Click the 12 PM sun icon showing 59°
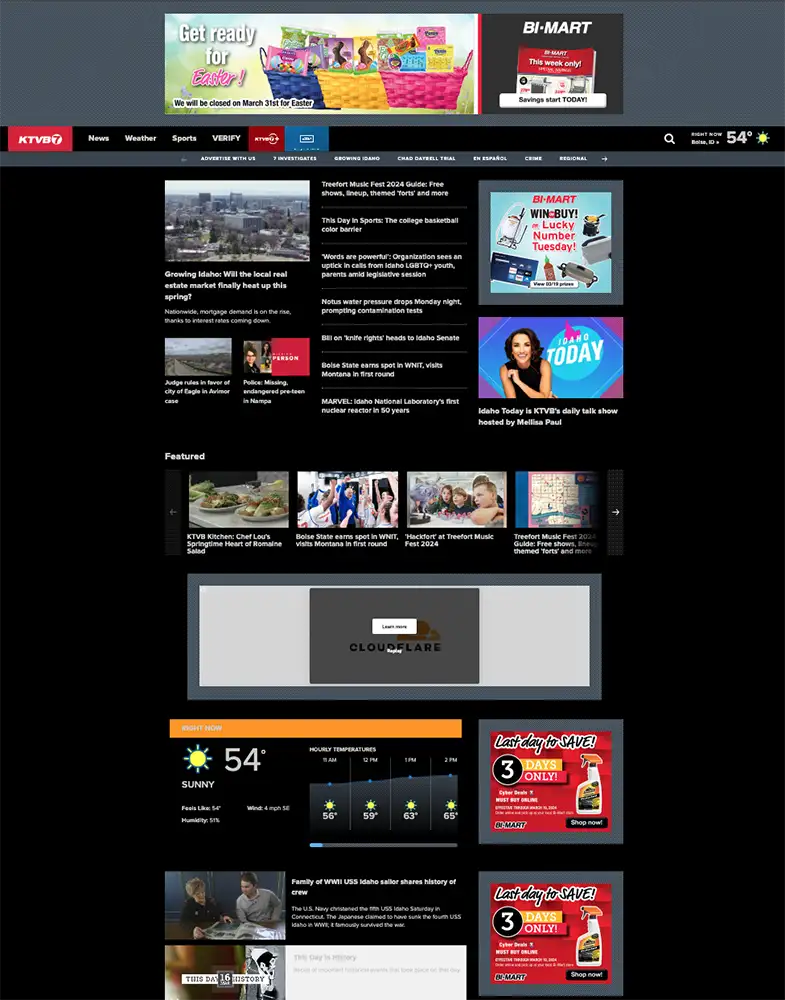The height and width of the screenshot is (1000, 785). 370,805
